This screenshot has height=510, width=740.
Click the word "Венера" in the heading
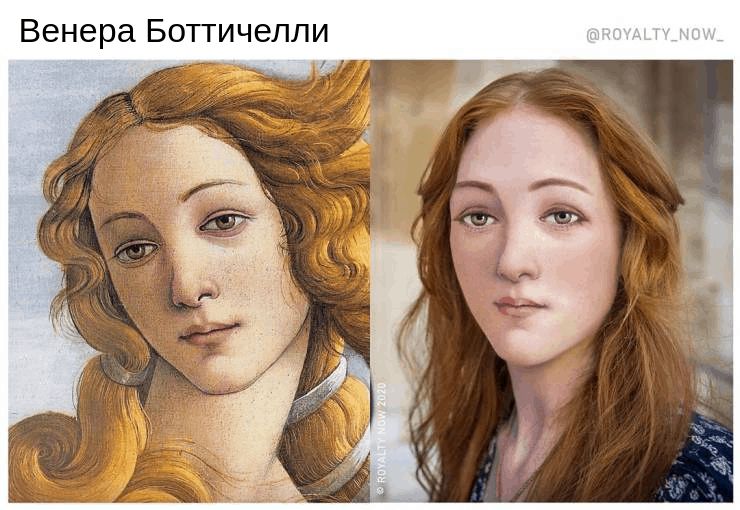(x=77, y=31)
